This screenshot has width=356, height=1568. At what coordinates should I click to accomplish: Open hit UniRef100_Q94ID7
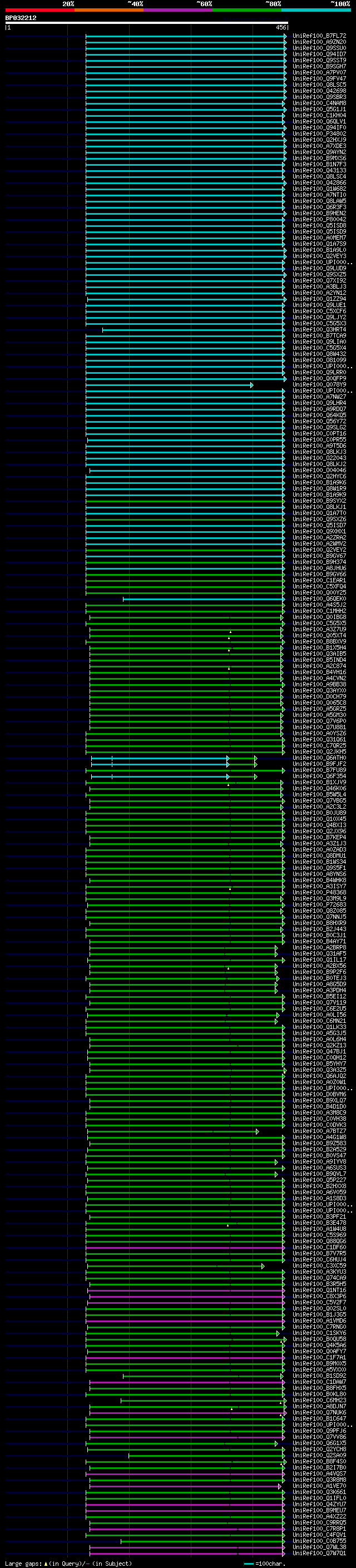[x=319, y=54]
